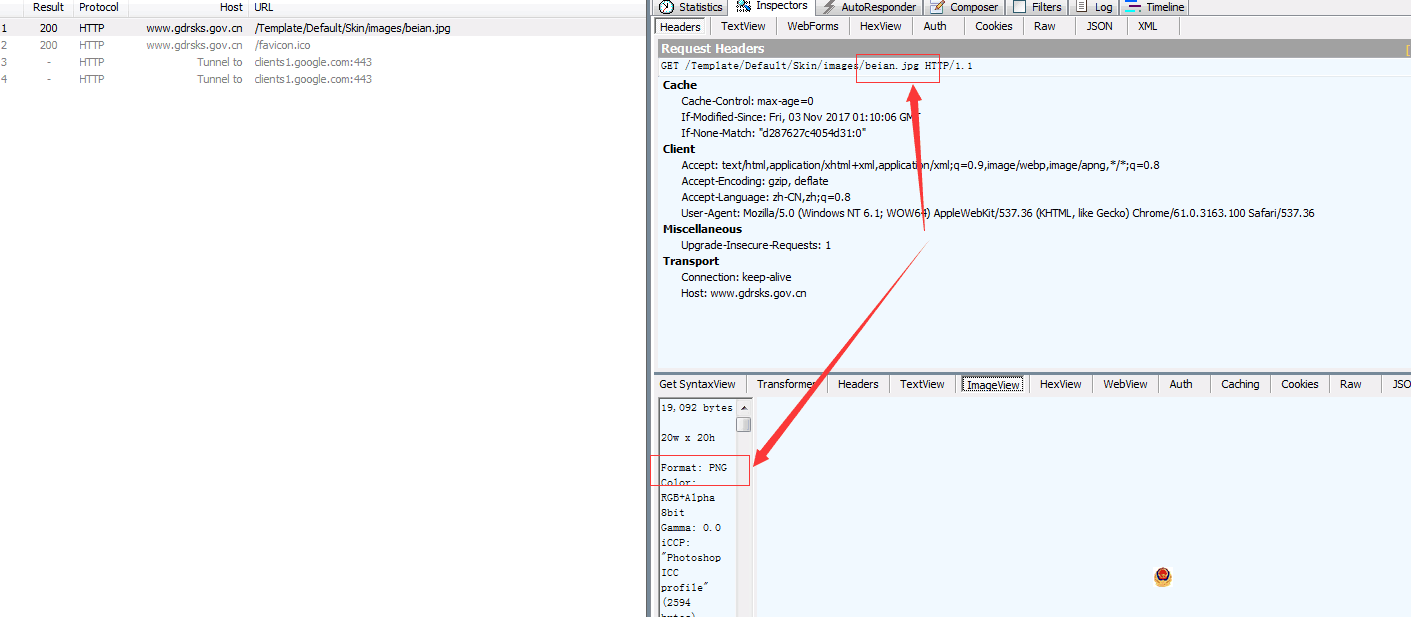Toggle the Filters checkbox
This screenshot has height=617, width=1411.
pos(1019,7)
